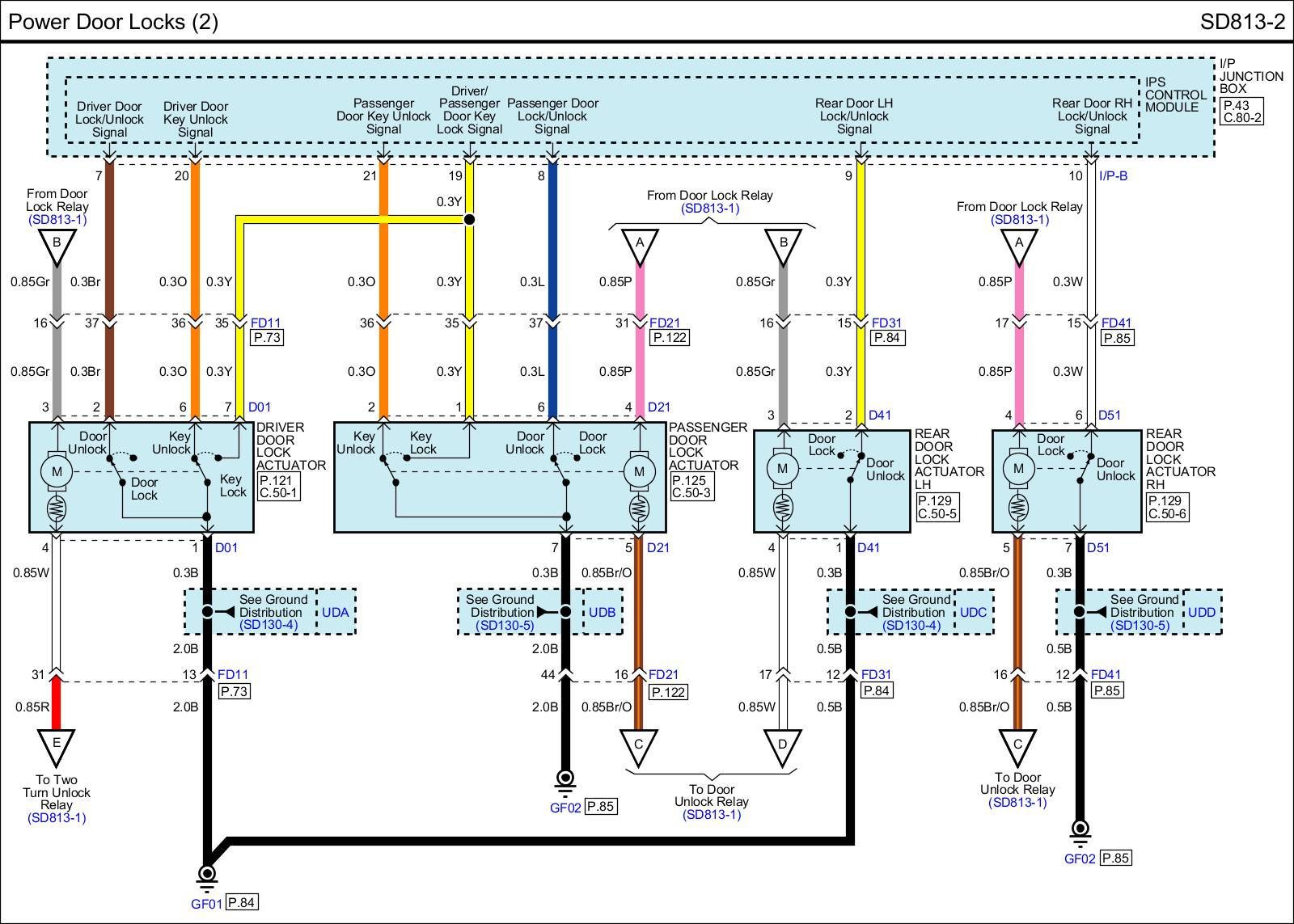Viewport: 1294px width, 924px height.
Task: Open SD813-1 link under Two Turn Unlock Relay
Action: 57,817
